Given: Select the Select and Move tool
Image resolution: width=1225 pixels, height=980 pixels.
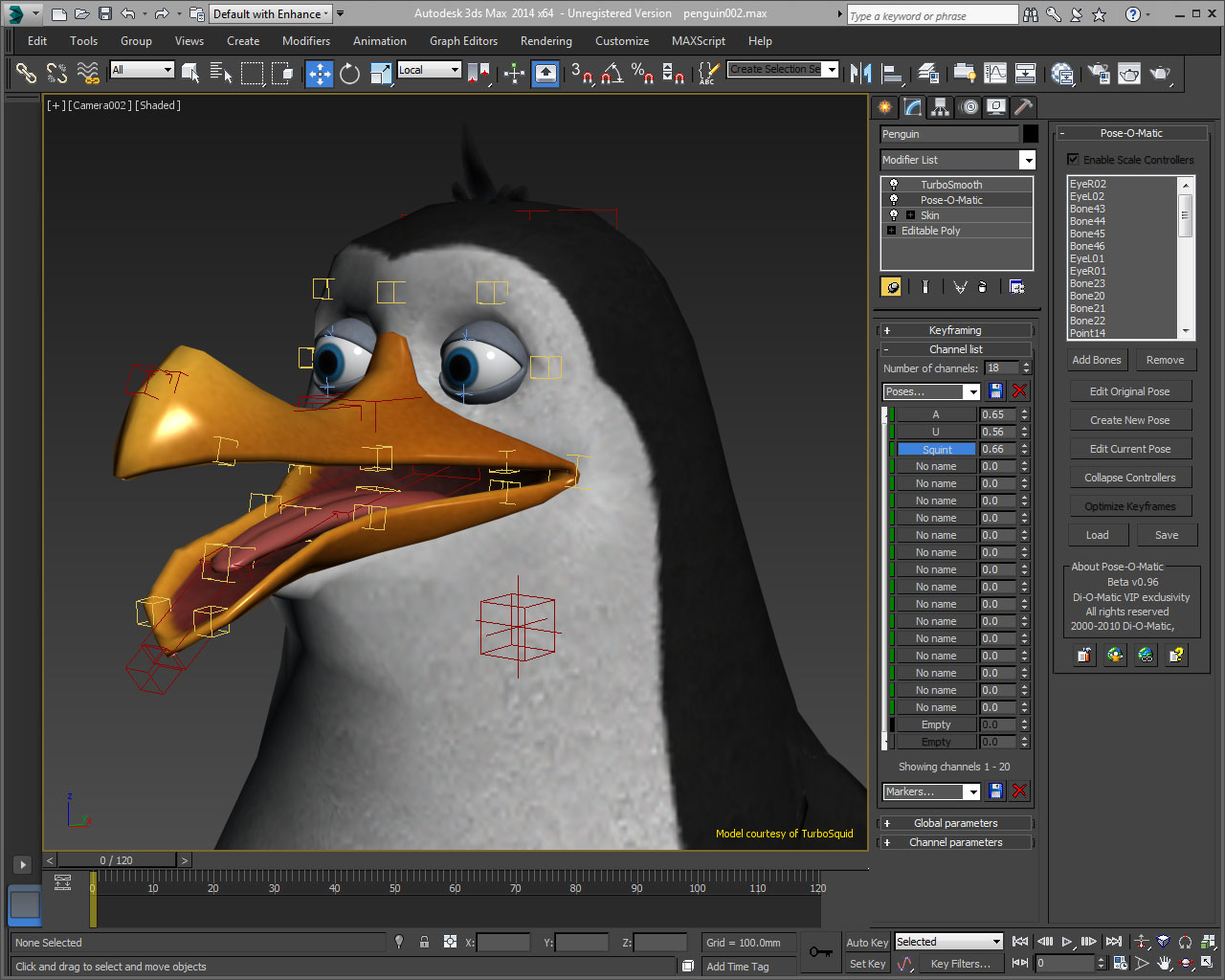Looking at the screenshot, I should (x=318, y=74).
